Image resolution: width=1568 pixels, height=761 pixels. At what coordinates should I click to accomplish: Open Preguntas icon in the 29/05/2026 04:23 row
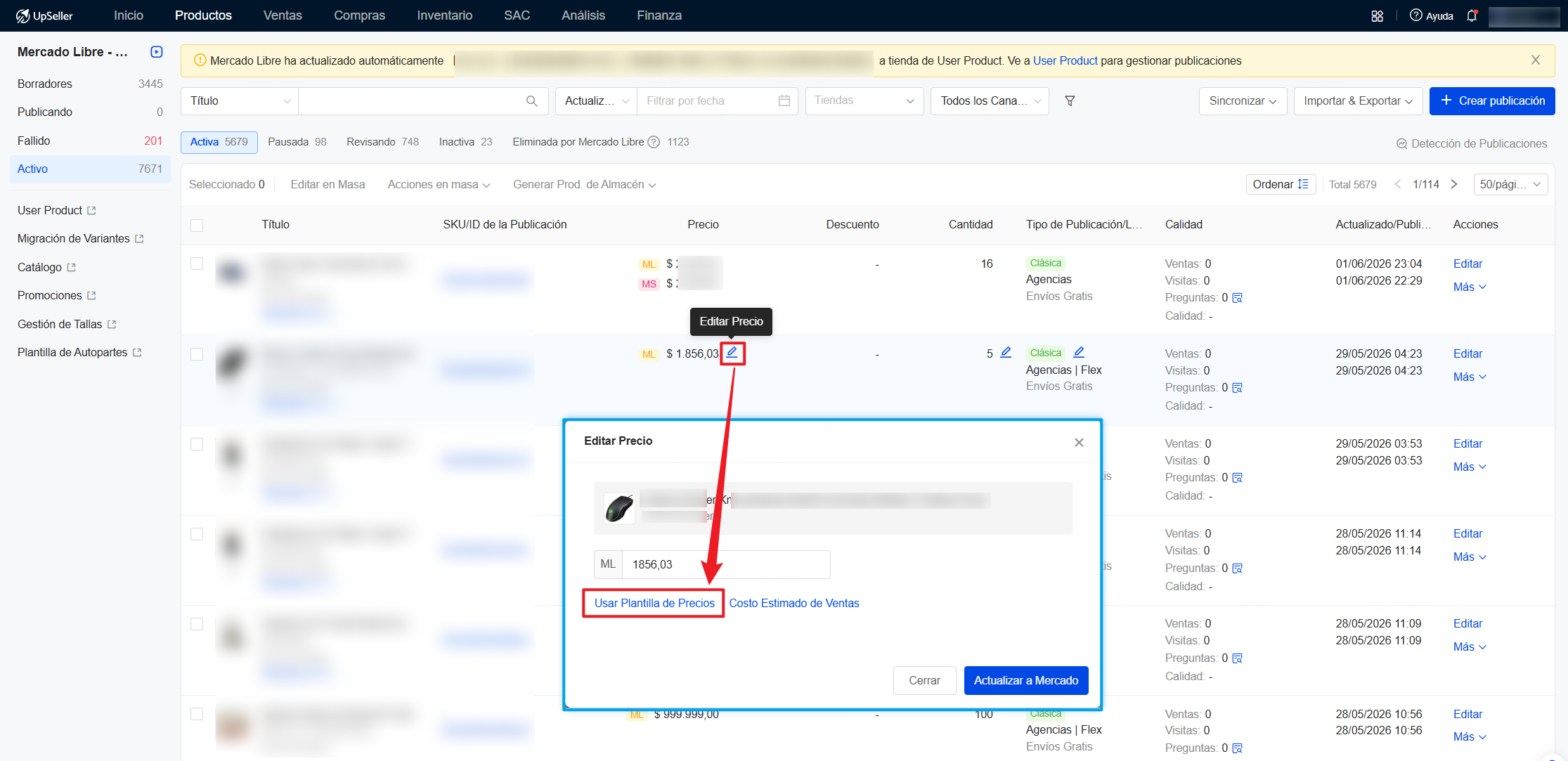(x=1238, y=388)
